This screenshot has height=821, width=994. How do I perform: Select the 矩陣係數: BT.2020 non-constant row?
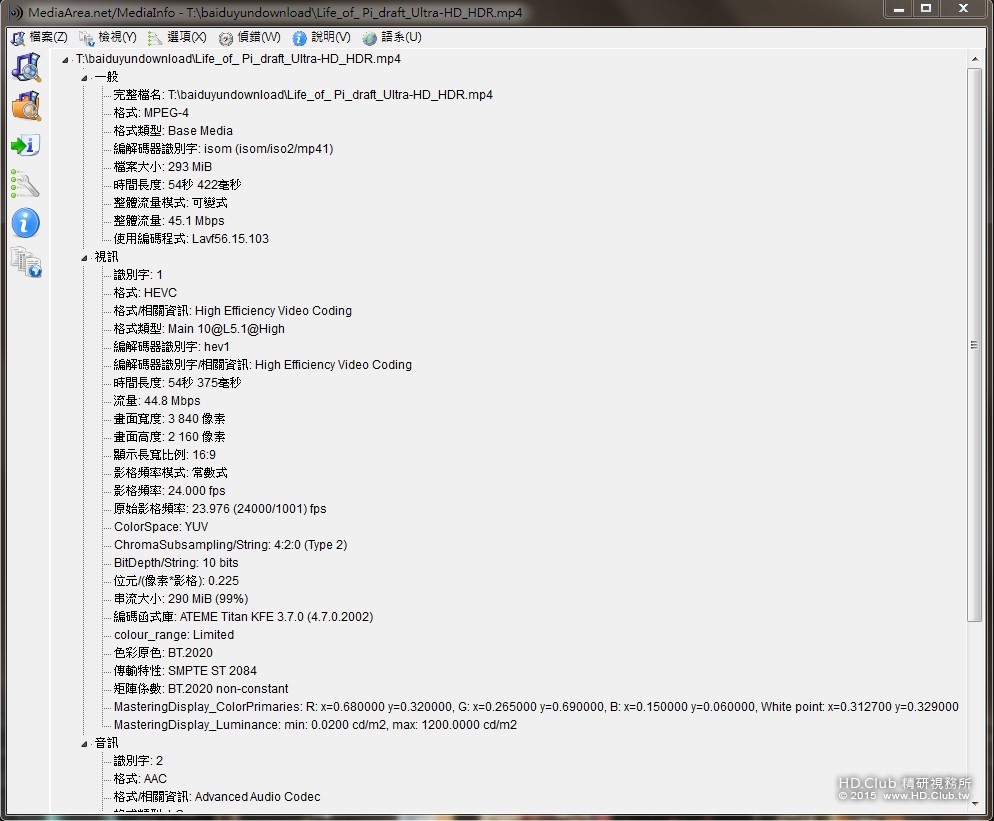click(x=201, y=689)
